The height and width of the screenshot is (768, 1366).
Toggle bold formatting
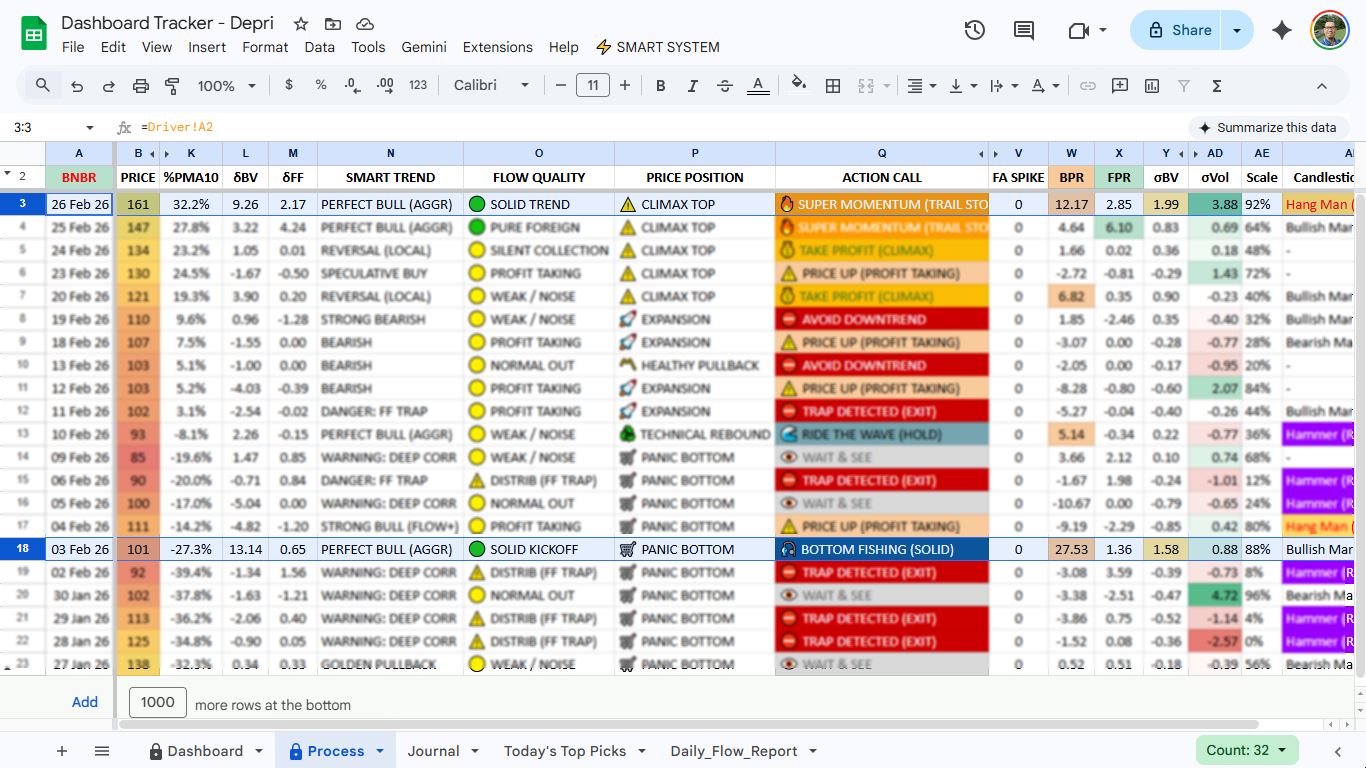(660, 86)
